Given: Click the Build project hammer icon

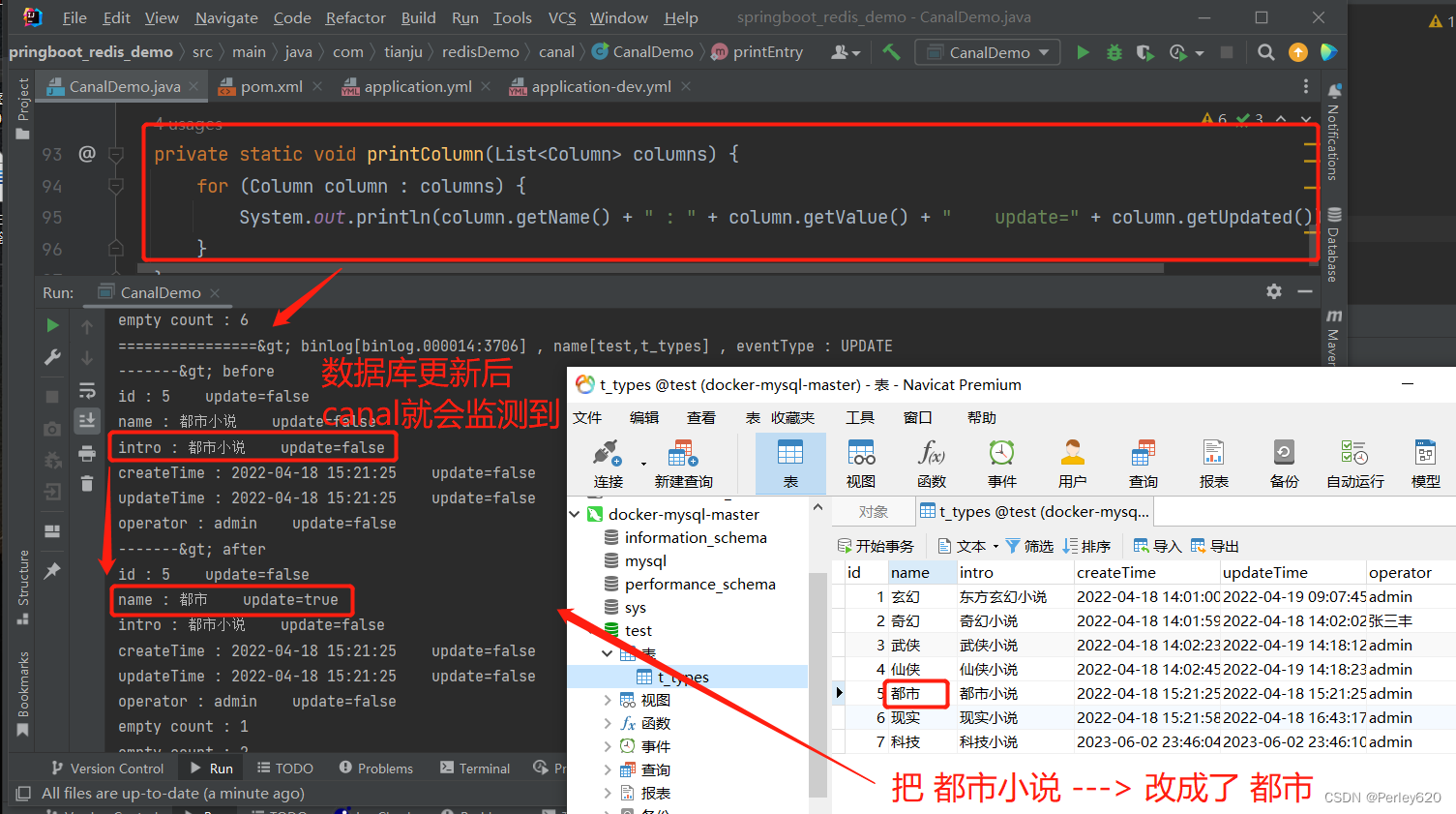Looking at the screenshot, I should [x=891, y=52].
